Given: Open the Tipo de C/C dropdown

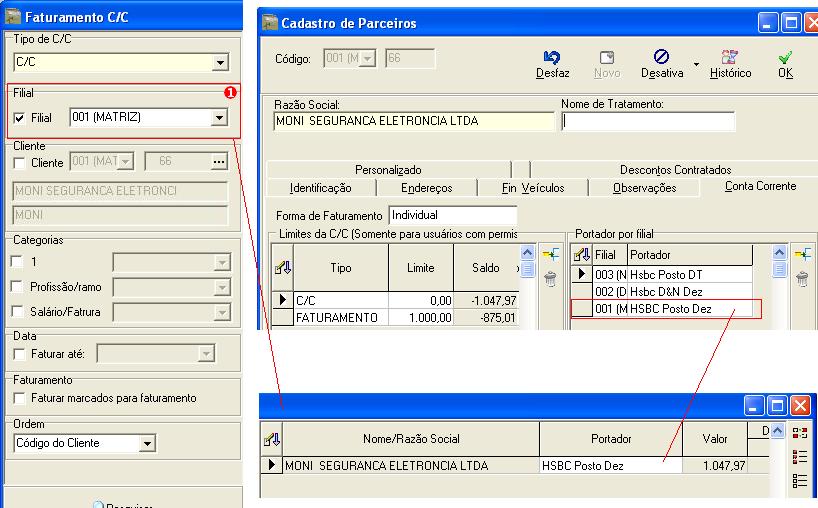Looking at the screenshot, I should click(x=220, y=64).
